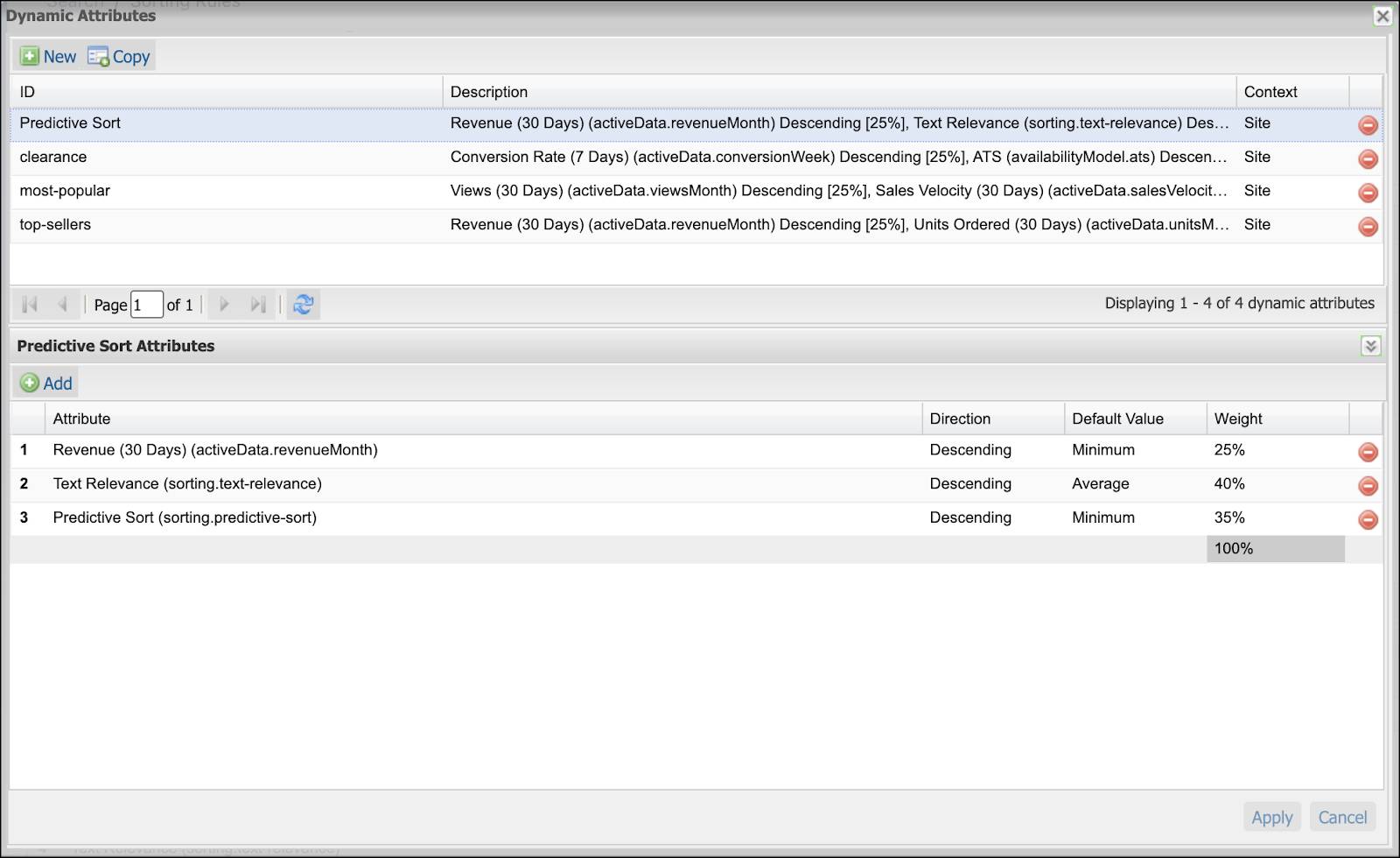The image size is (1400, 858).
Task: Go to the previous page of dynamic attributes
Action: click(61, 304)
